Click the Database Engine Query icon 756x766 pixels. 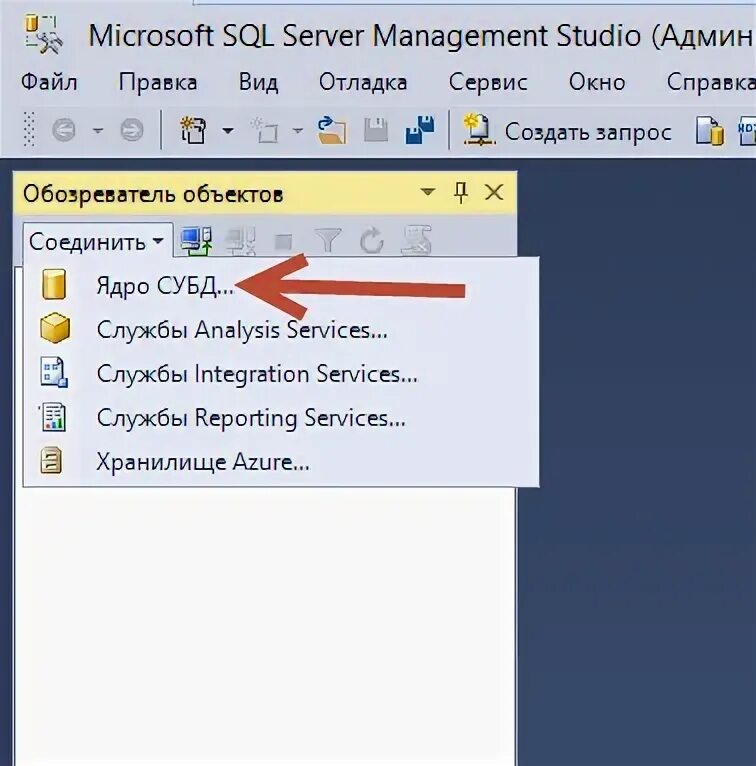click(x=710, y=131)
